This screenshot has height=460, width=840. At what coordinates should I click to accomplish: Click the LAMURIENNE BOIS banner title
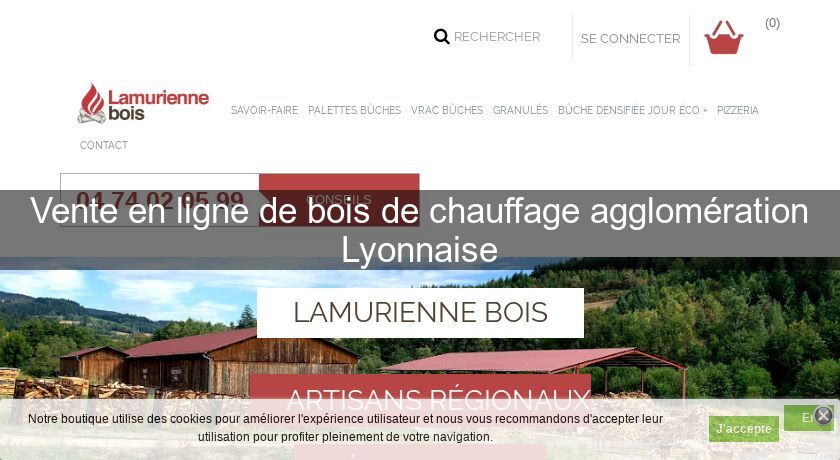[421, 313]
